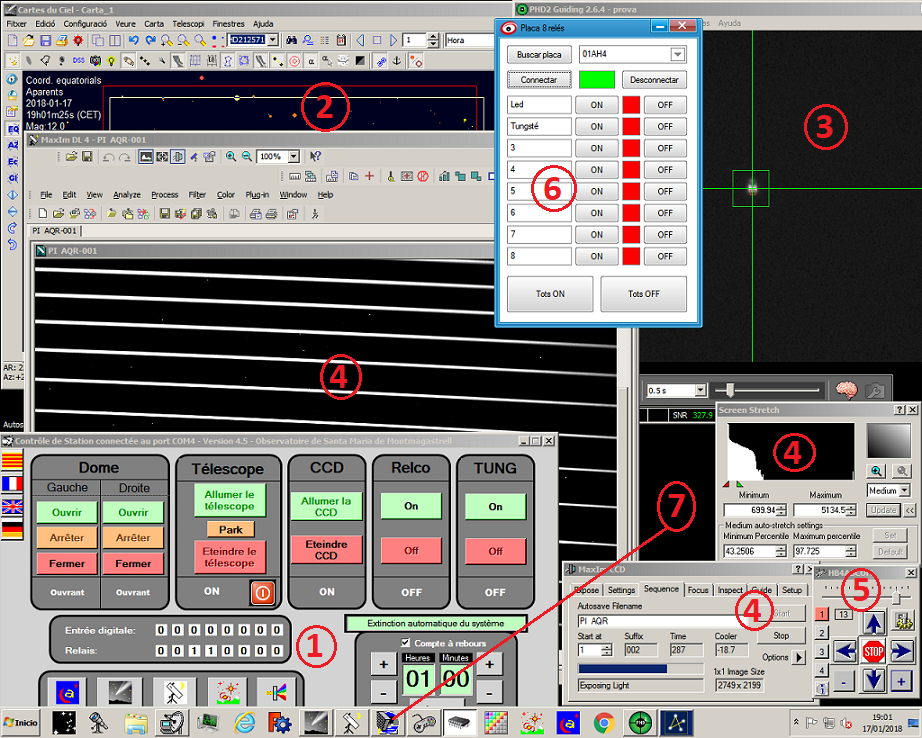Switch the Tungsté relay ON
The height and width of the screenshot is (738, 922).
(596, 126)
